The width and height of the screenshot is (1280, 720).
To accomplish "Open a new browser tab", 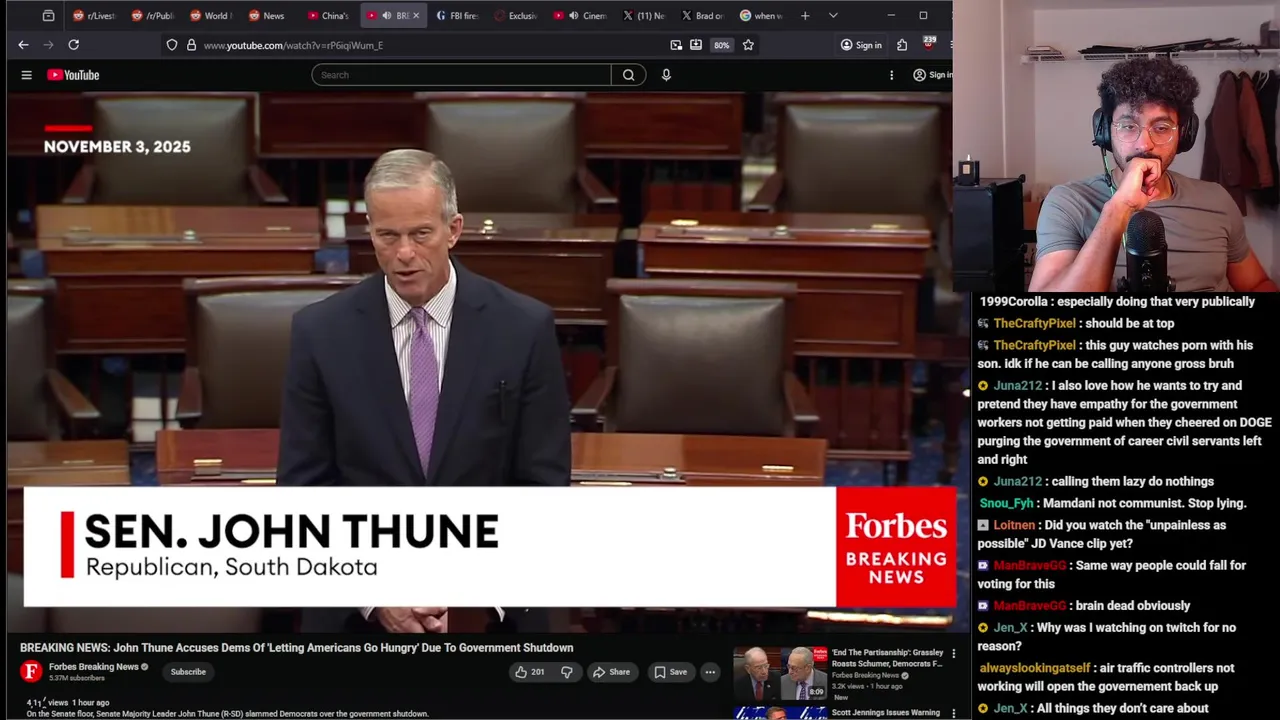I will (805, 16).
